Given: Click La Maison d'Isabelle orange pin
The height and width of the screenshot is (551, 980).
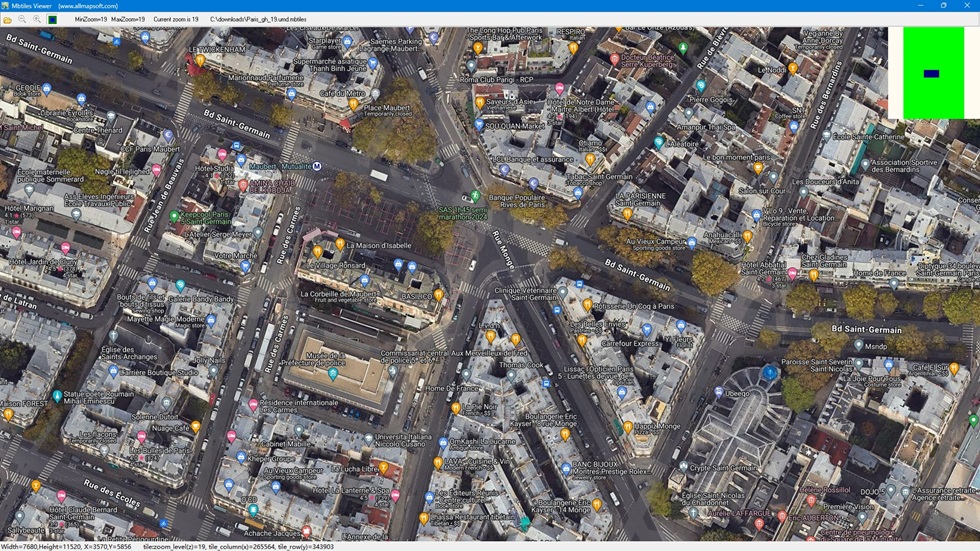Looking at the screenshot, I should tap(340, 244).
